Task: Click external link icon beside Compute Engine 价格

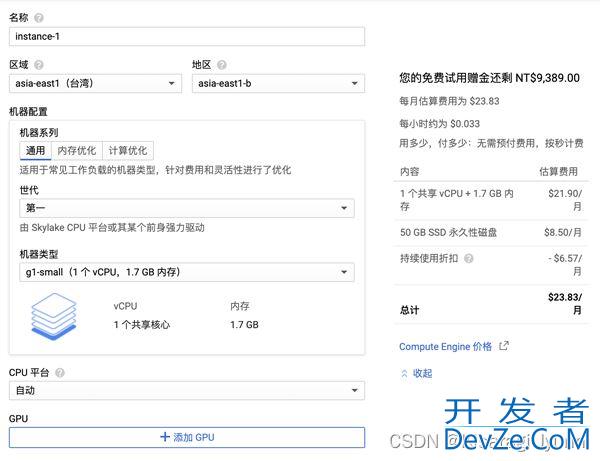Action: [504, 346]
